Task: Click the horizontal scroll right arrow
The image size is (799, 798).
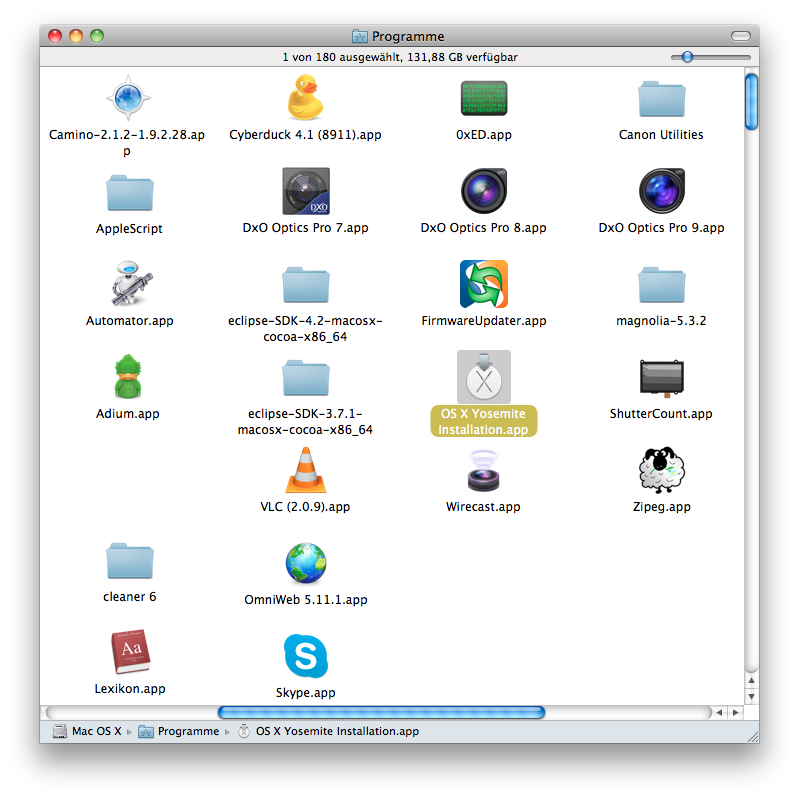Action: point(735,712)
